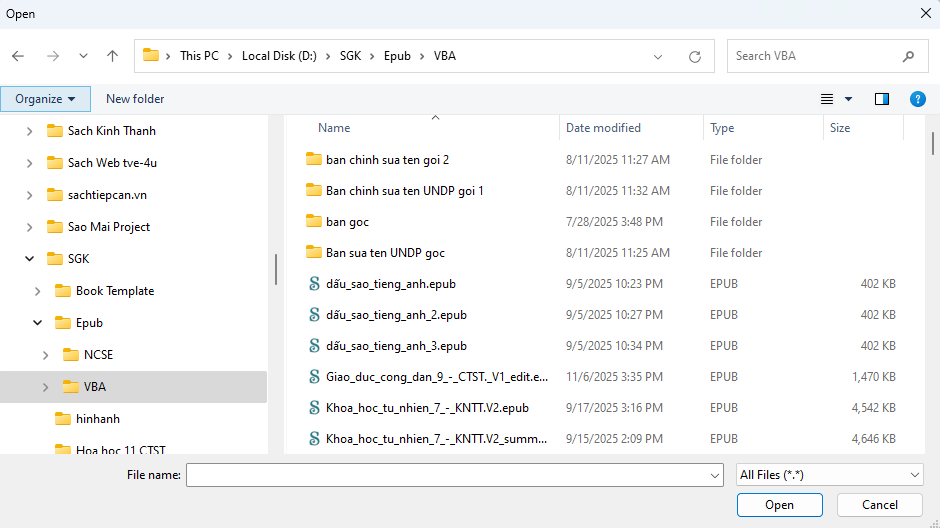Viewport: 940px width, 528px height.
Task: Expand the Sao Mai Project folder
Action: click(29, 227)
